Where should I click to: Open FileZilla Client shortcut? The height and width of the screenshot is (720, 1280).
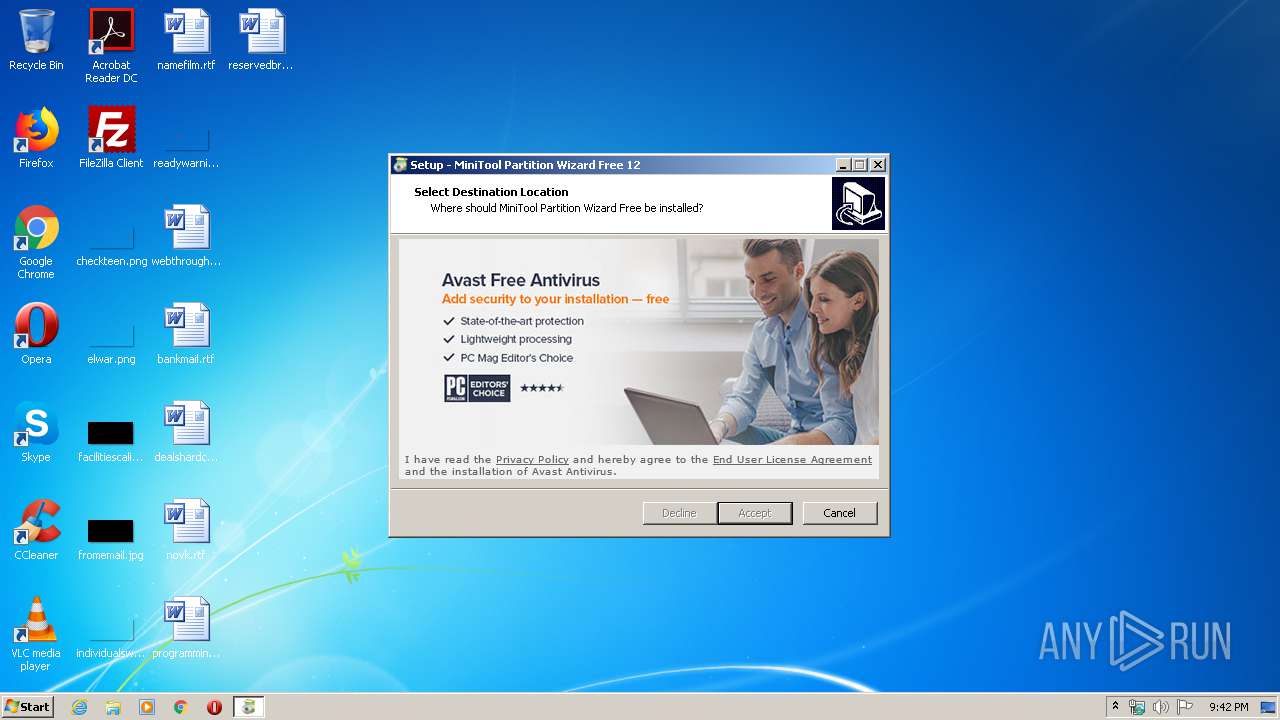click(111, 139)
